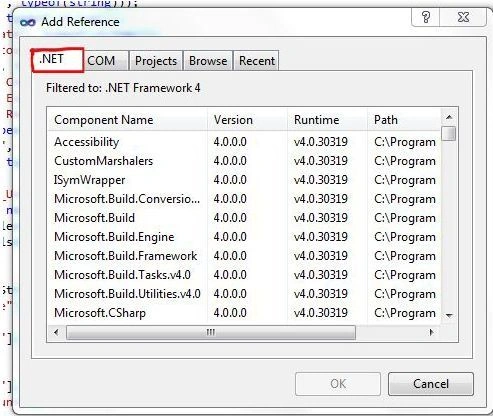Click the vertical scrollbar down arrow
The width and height of the screenshot is (493, 416).
point(449,315)
